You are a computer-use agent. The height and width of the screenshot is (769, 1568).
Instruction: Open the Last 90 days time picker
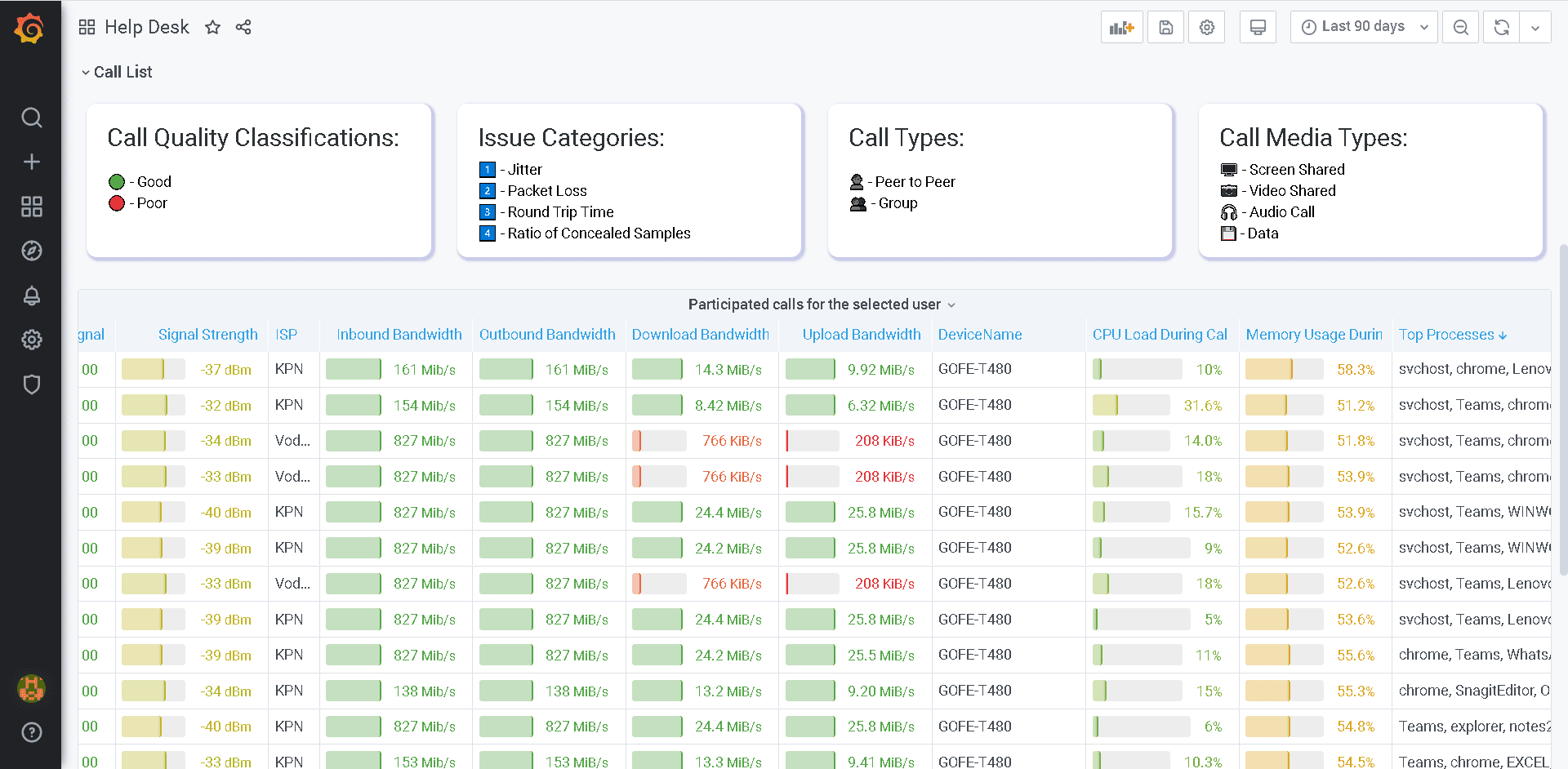click(1363, 27)
